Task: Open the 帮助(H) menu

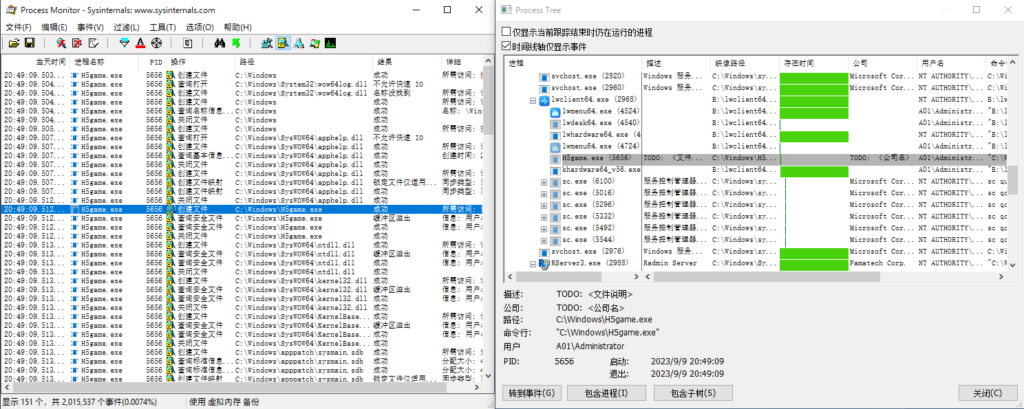Action: coord(237,27)
